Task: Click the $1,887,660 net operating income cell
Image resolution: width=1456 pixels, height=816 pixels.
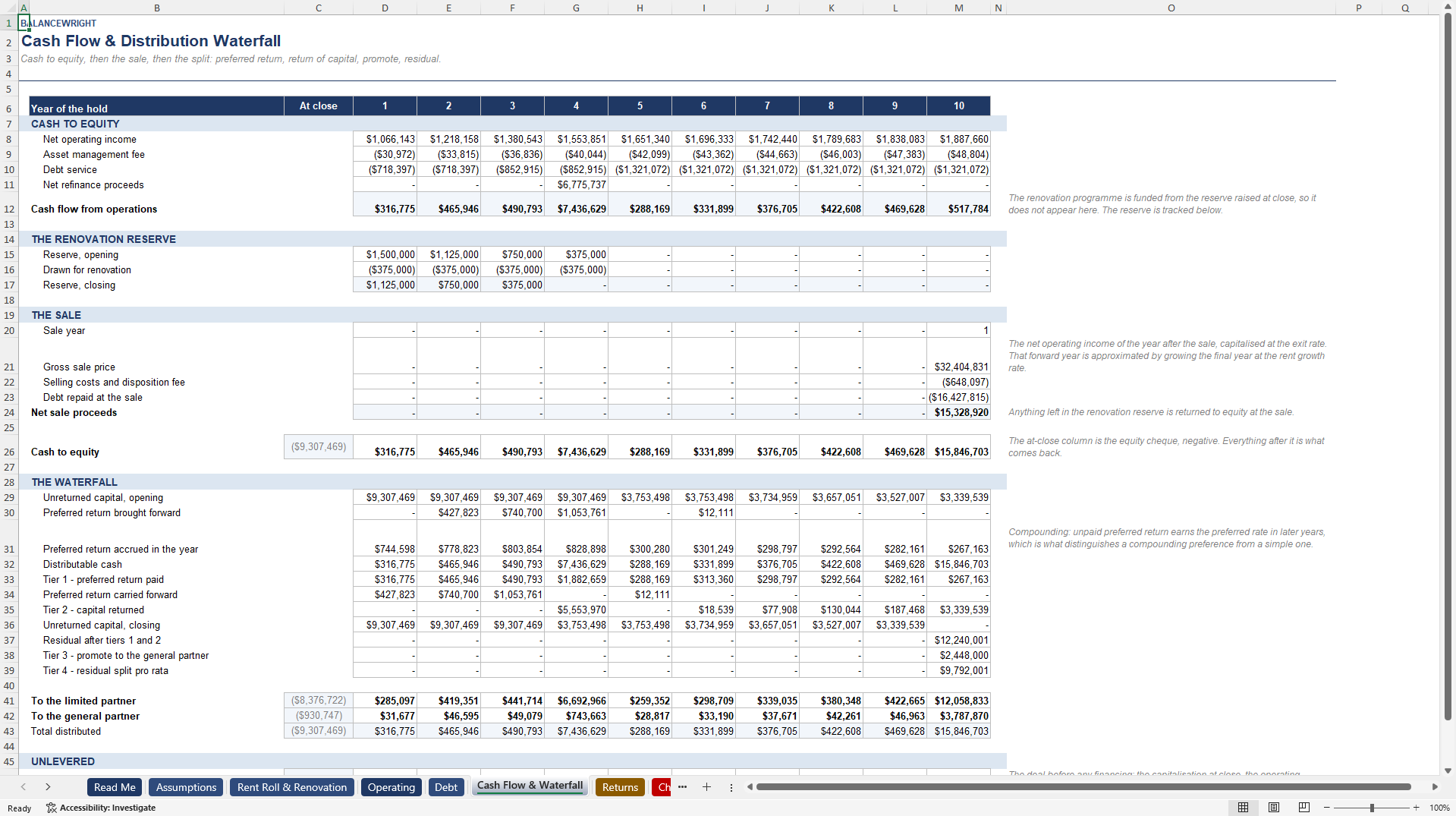Action: click(x=958, y=139)
